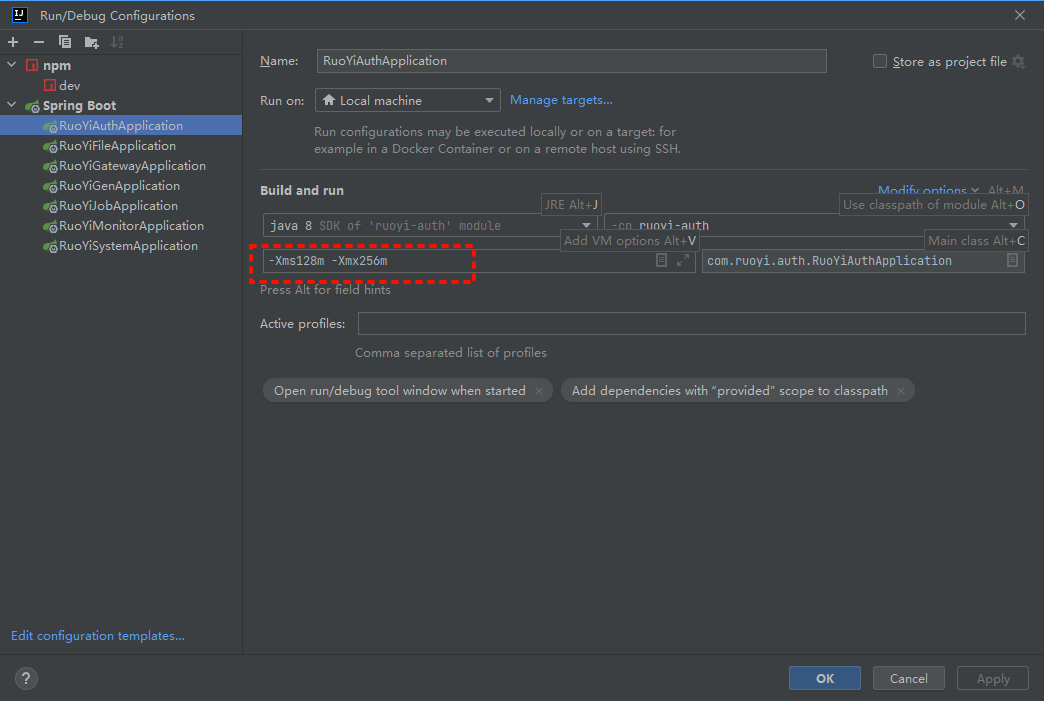1044x701 pixels.
Task: Select the dev npm configuration
Action: 69,85
